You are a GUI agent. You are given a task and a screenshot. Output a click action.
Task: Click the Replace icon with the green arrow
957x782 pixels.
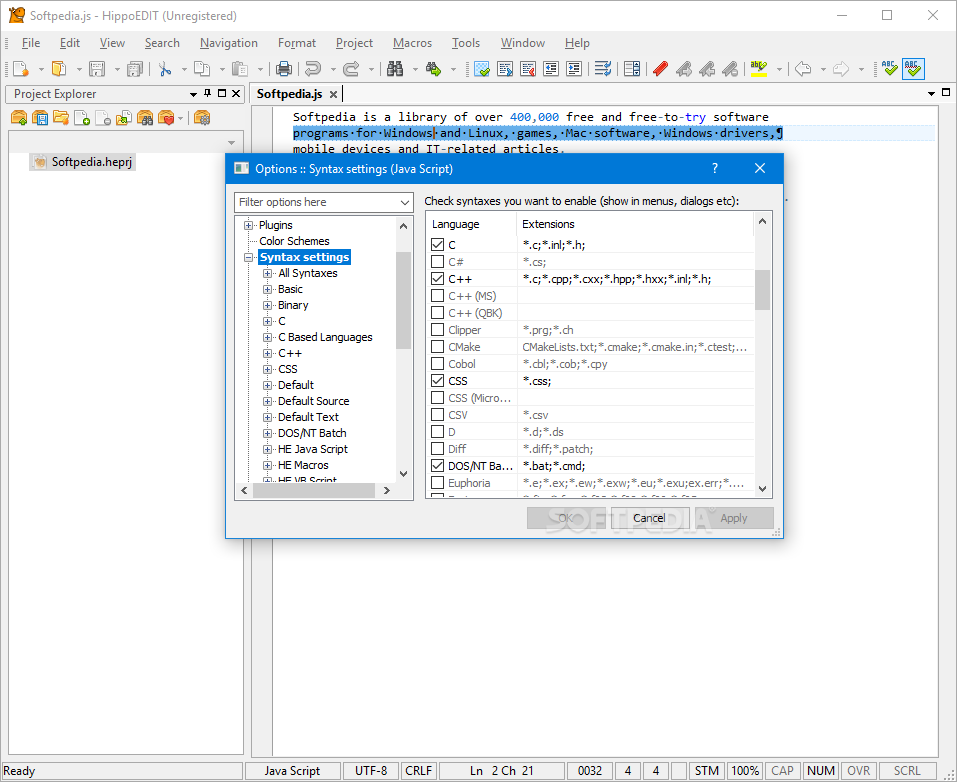click(x=433, y=68)
